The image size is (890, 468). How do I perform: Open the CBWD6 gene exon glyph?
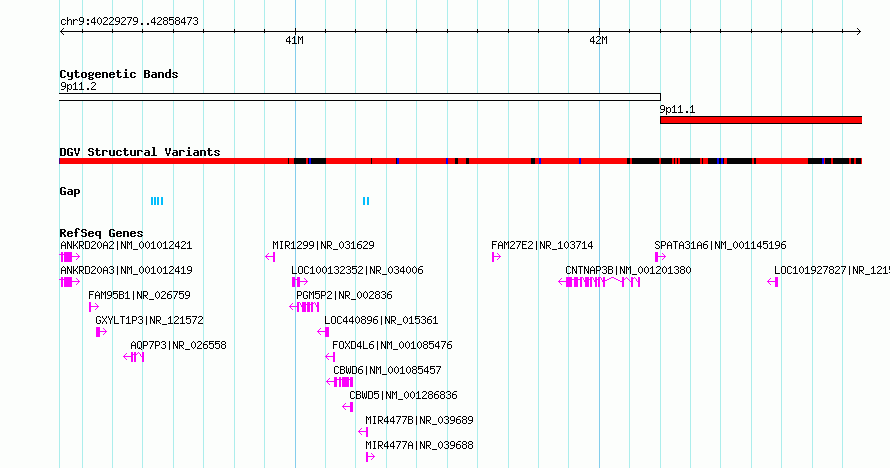[x=340, y=382]
